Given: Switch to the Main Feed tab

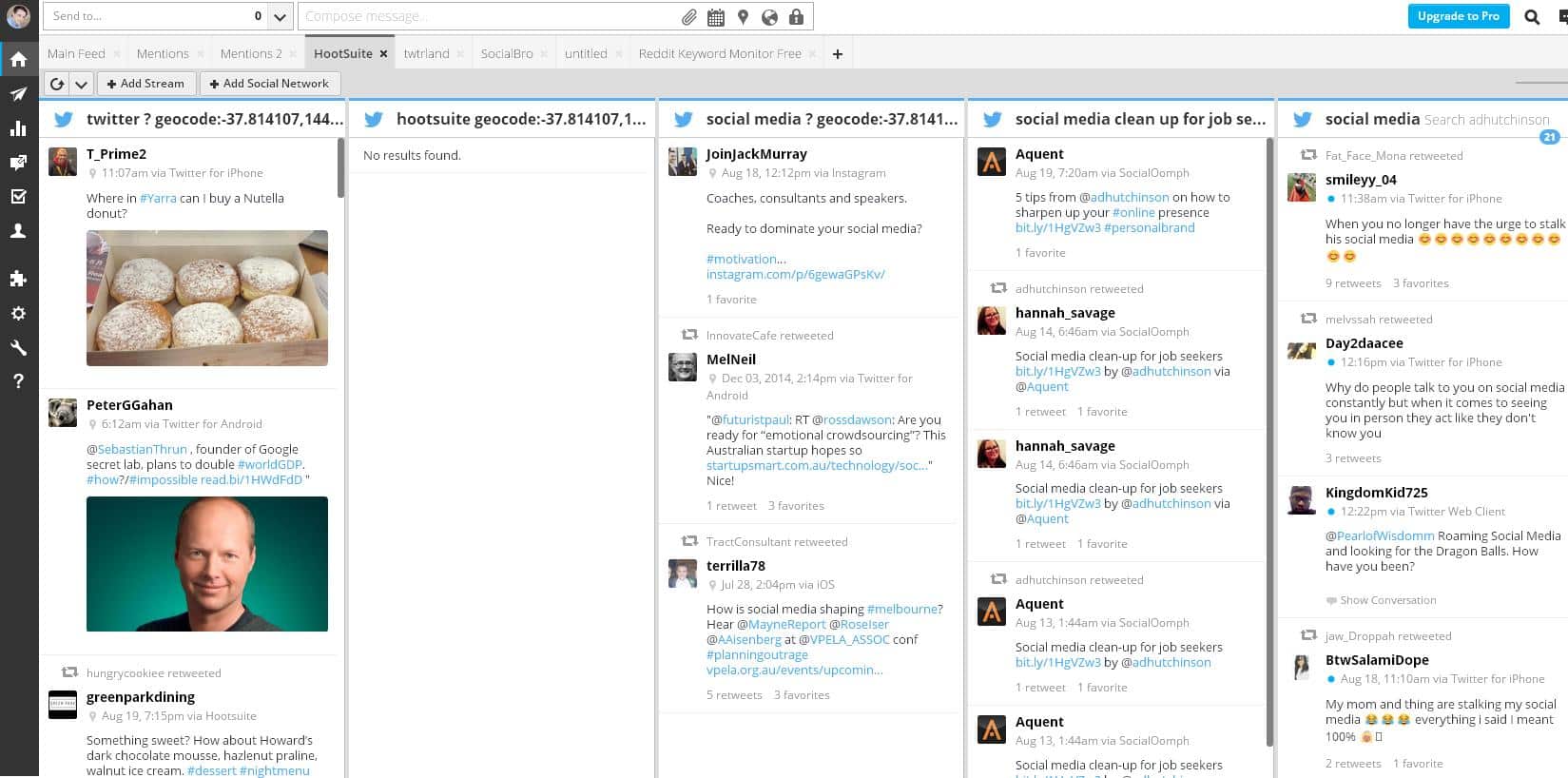Looking at the screenshot, I should point(76,54).
